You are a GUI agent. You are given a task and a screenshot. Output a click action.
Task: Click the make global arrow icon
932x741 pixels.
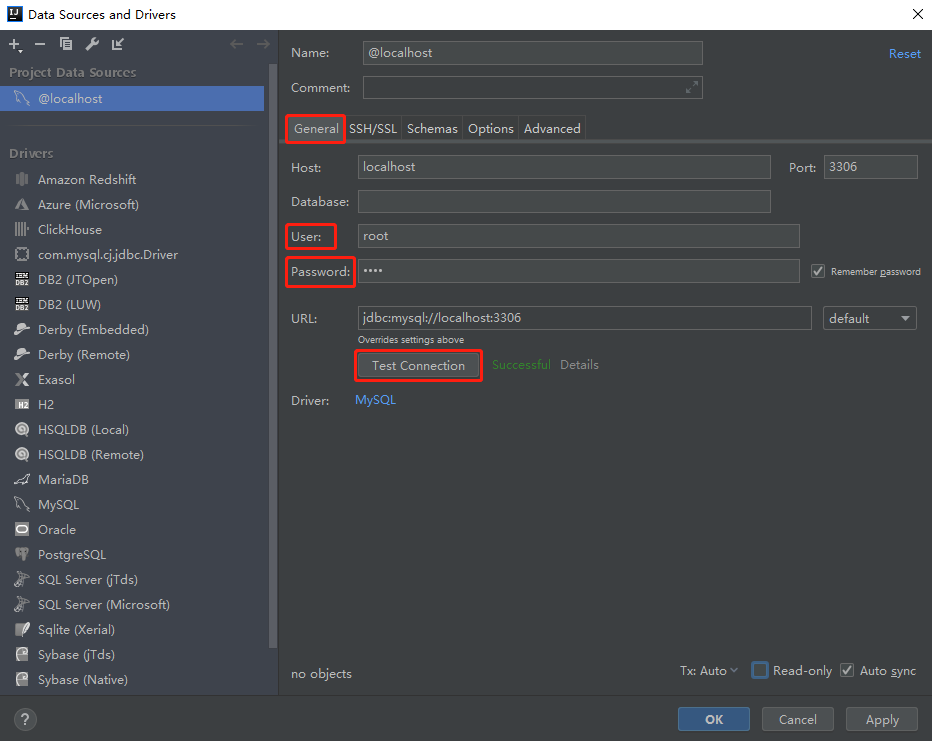click(x=118, y=44)
